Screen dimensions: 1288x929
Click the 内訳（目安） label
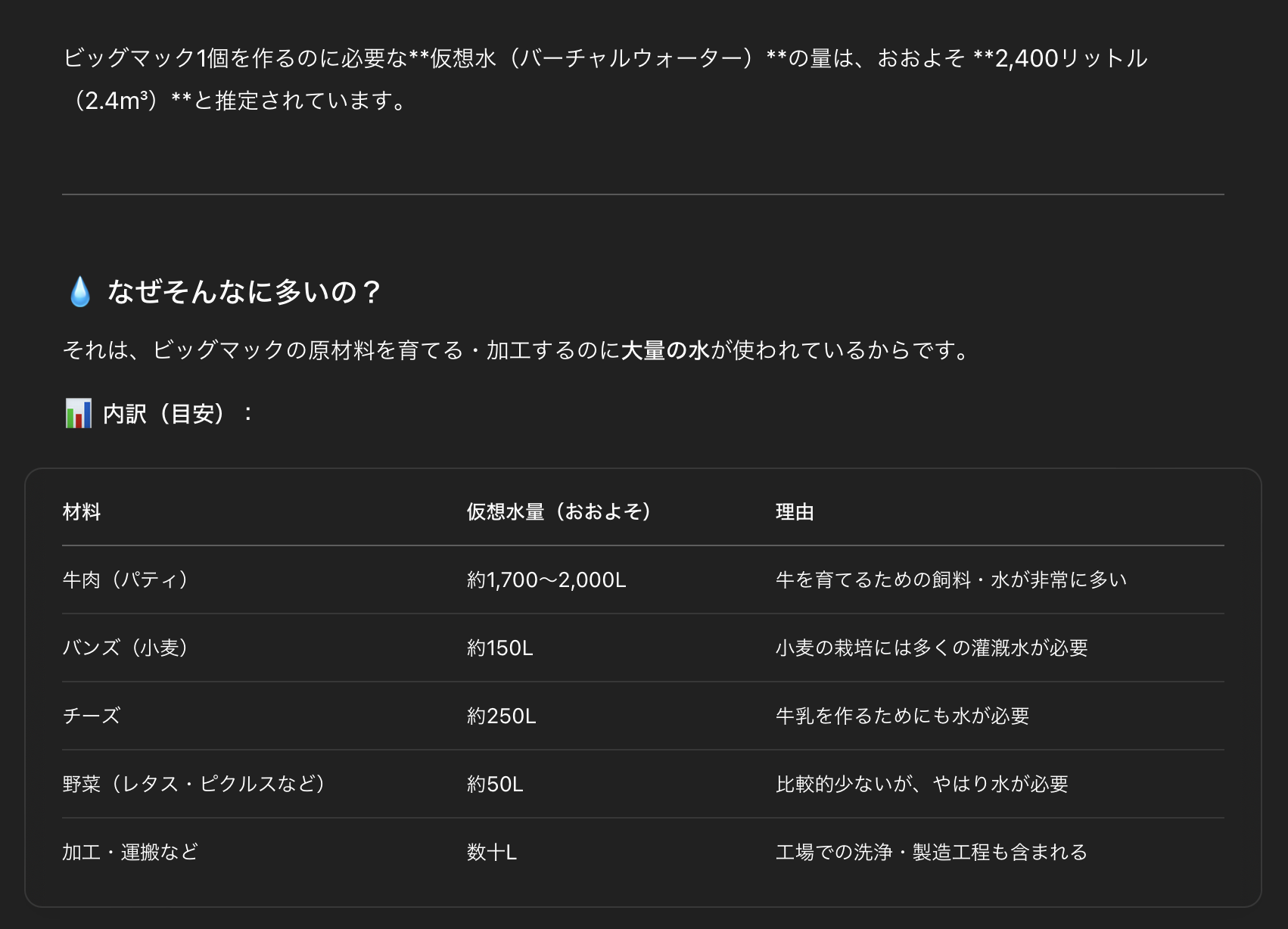(x=164, y=414)
